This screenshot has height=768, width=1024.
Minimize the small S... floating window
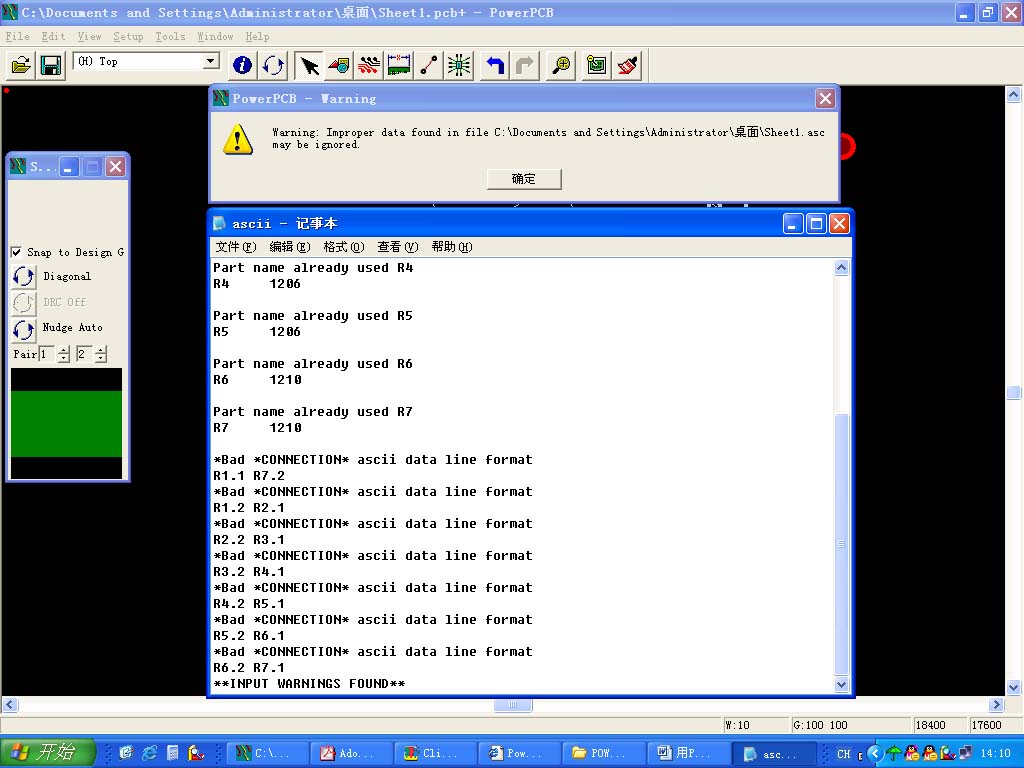[x=69, y=167]
